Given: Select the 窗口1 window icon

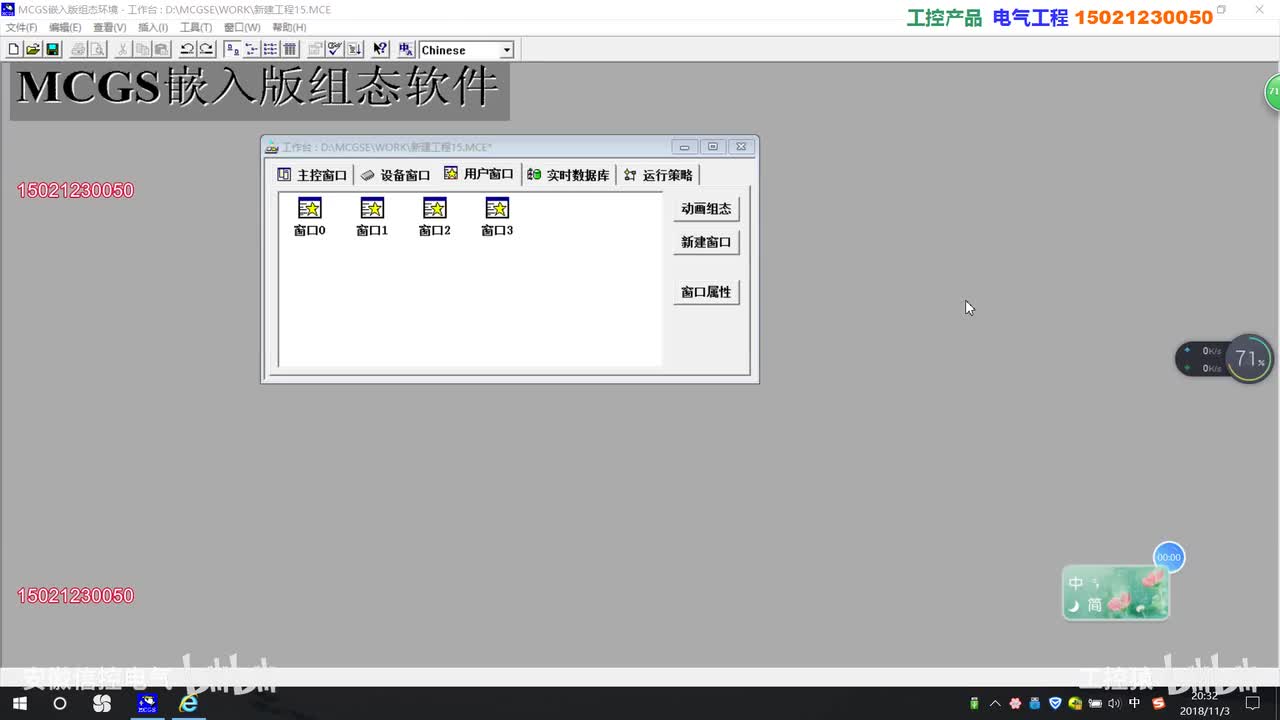Looking at the screenshot, I should [372, 216].
